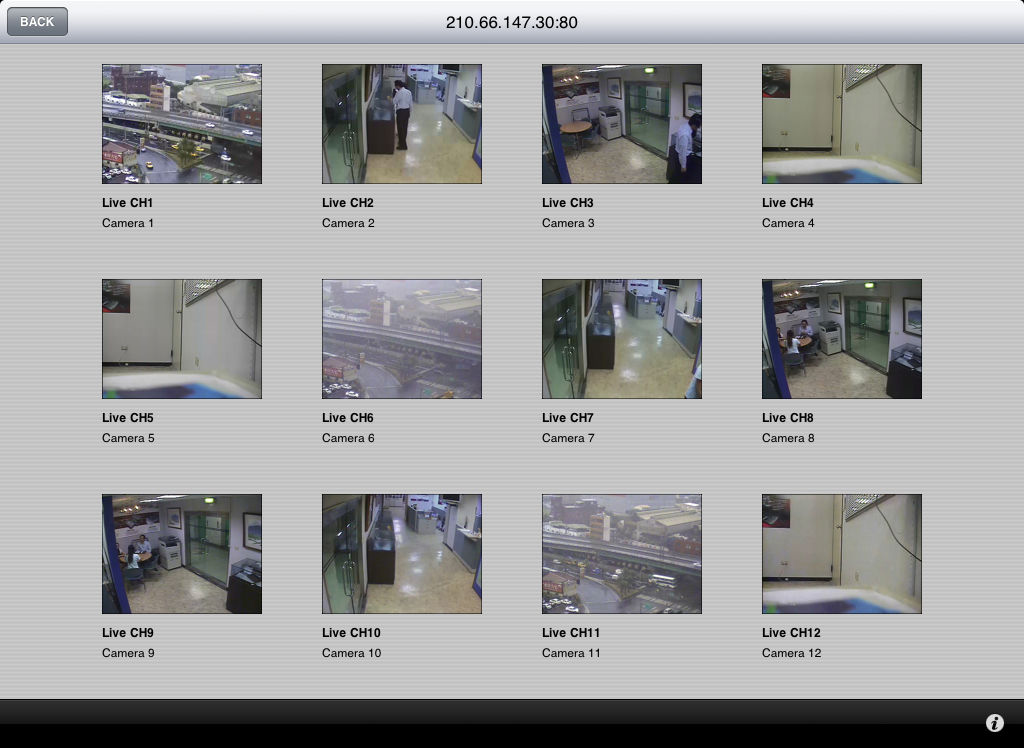Select the 'Camera 6' caption

[348, 438]
